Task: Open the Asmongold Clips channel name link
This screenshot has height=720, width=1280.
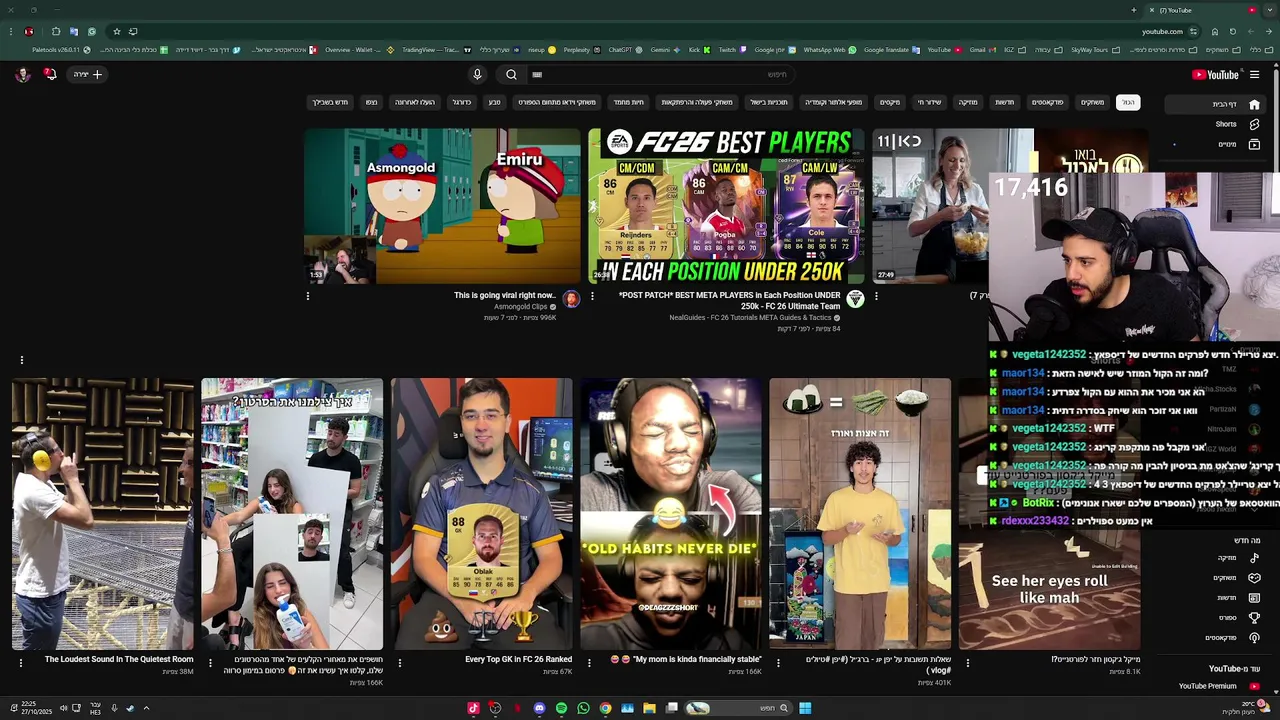Action: coord(521,307)
